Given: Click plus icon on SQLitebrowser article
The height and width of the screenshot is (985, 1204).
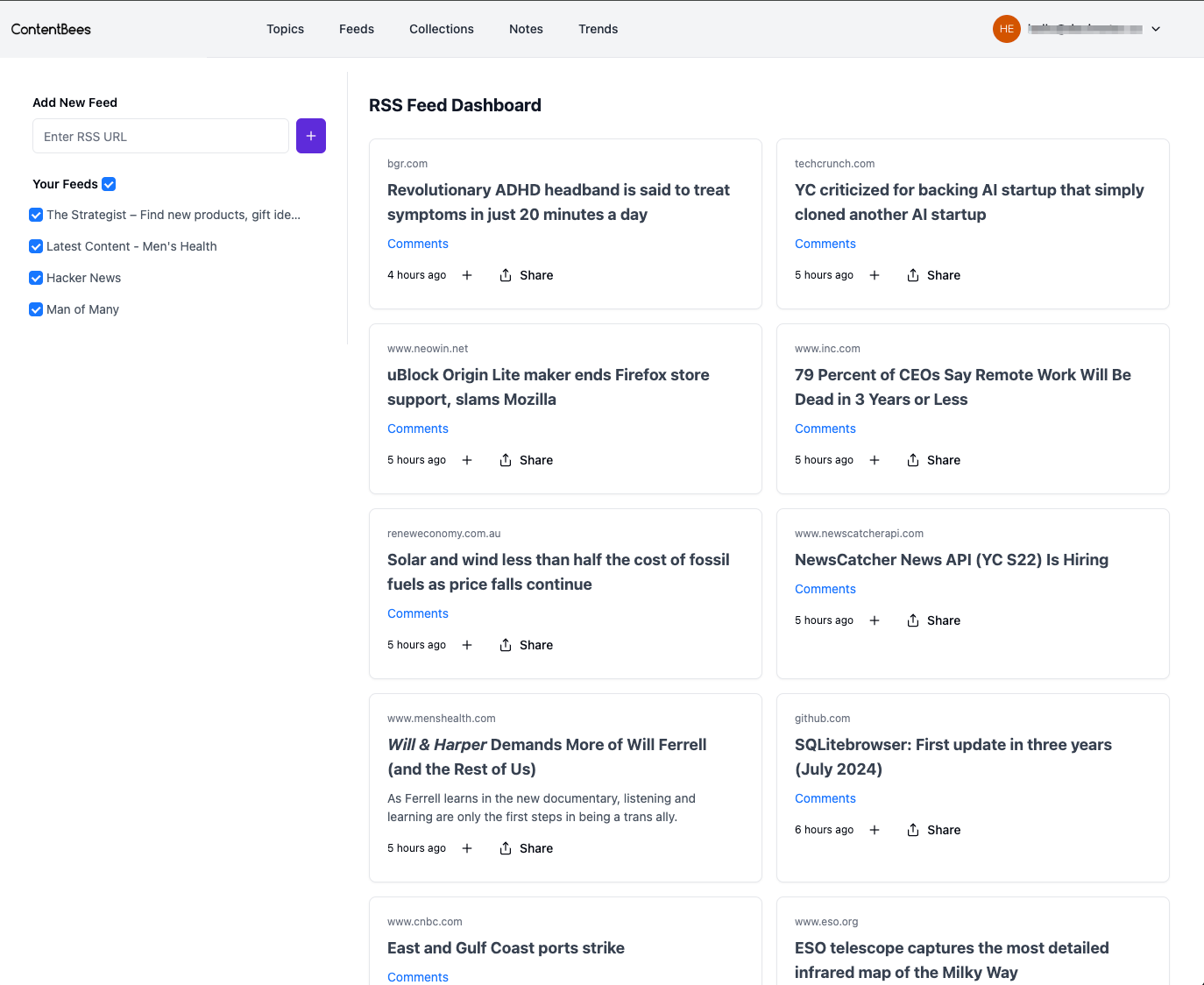Looking at the screenshot, I should pos(875,830).
